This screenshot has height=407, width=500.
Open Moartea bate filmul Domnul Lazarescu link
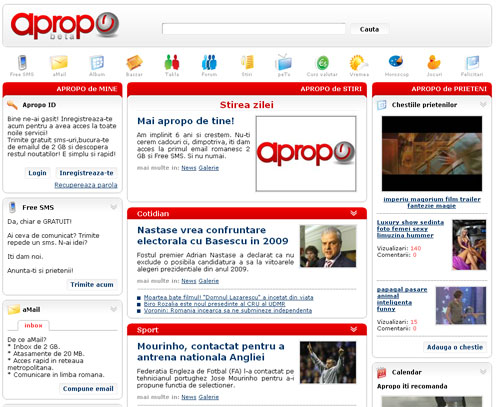click(x=229, y=297)
